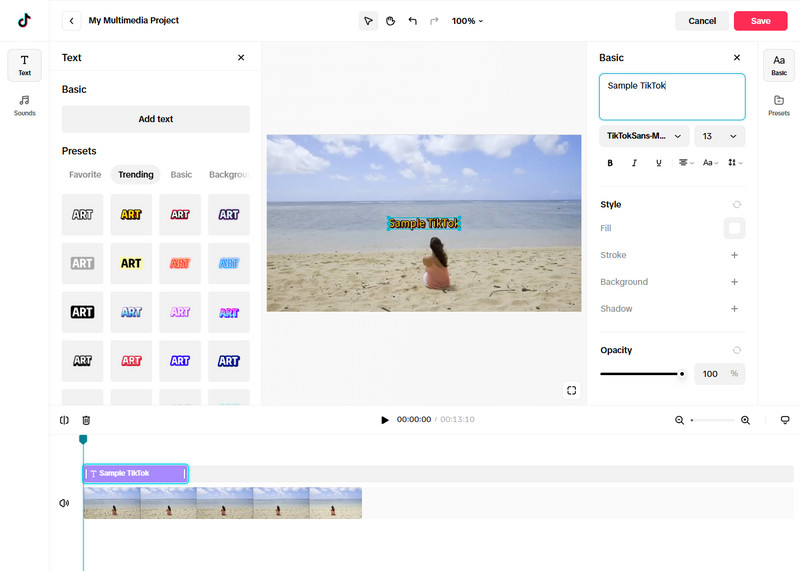Add a Stroke to the text
This screenshot has width=800, height=571.
pos(734,255)
